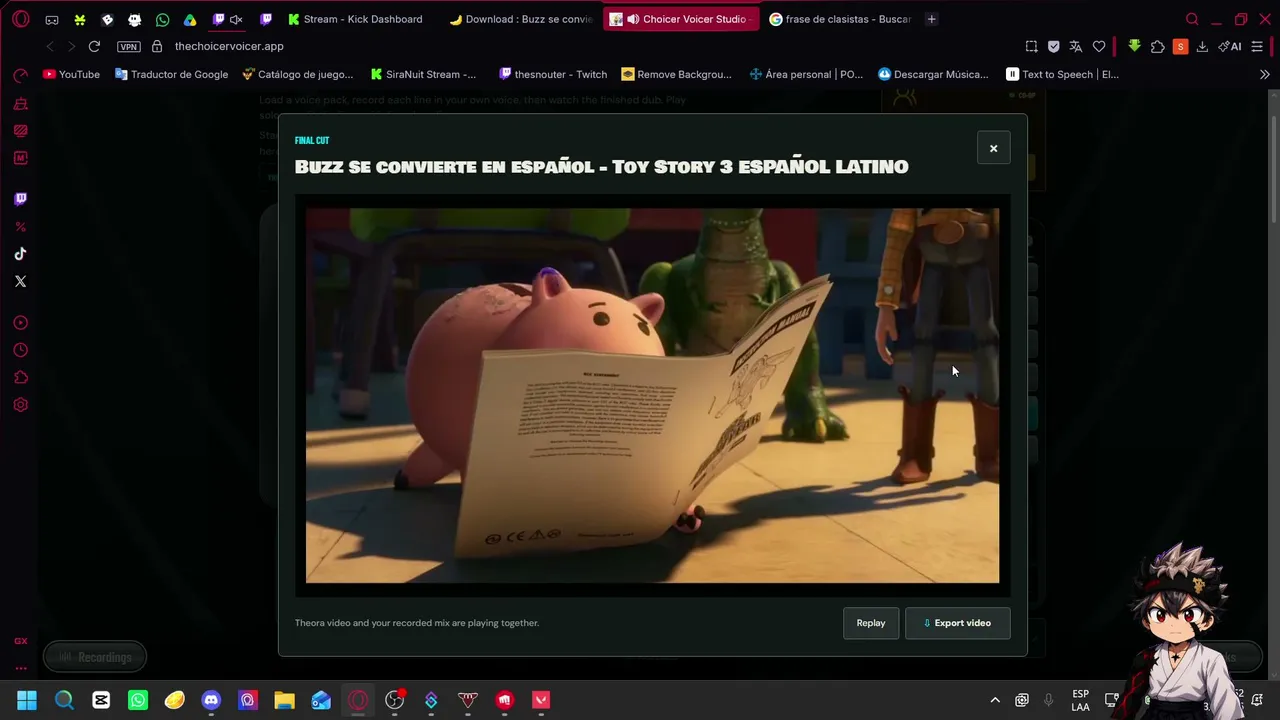Open the page translate icon
1280x720 pixels.
click(1076, 46)
